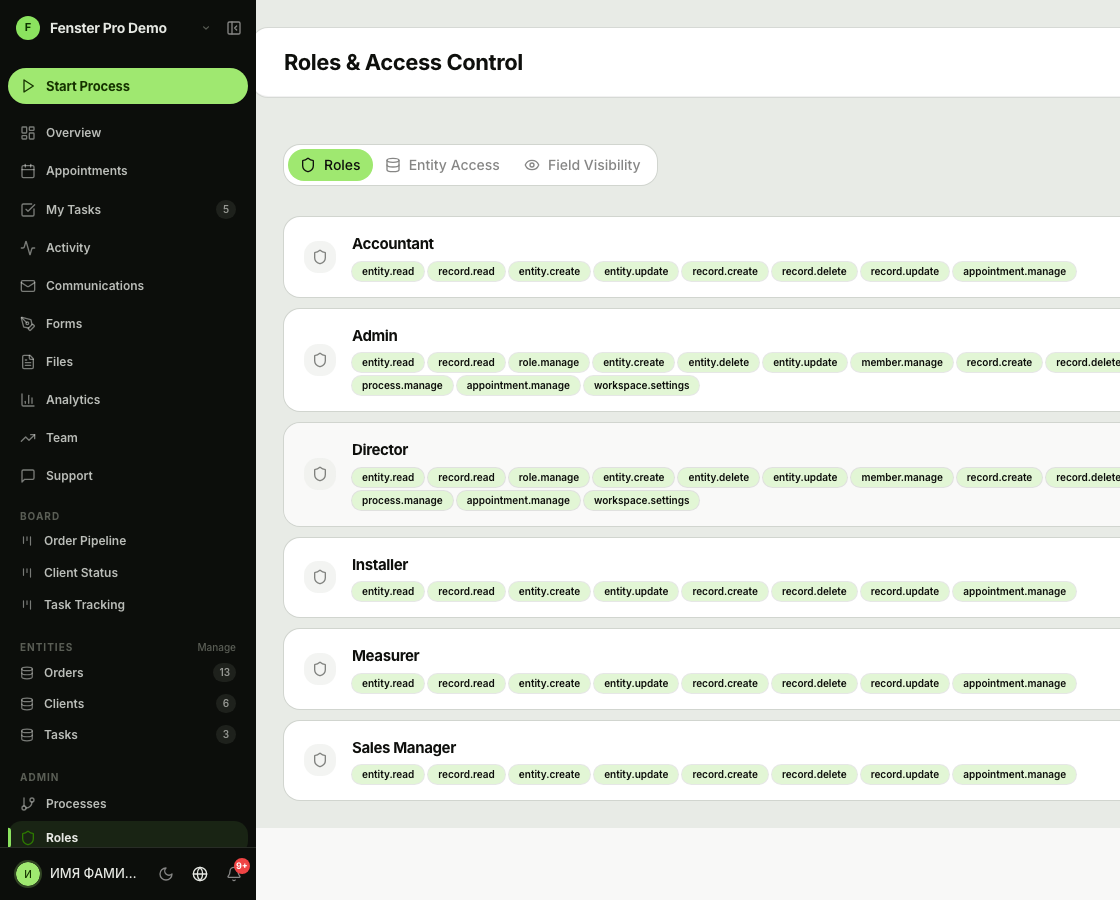1120x900 pixels.
Task: Click the Manage link next to Entities
Action: point(216,647)
